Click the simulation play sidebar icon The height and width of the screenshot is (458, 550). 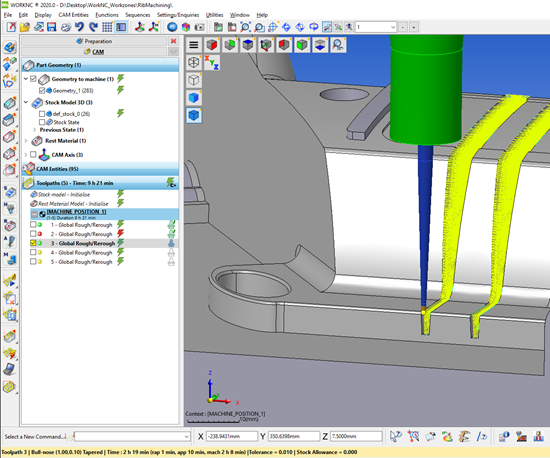(x=10, y=281)
